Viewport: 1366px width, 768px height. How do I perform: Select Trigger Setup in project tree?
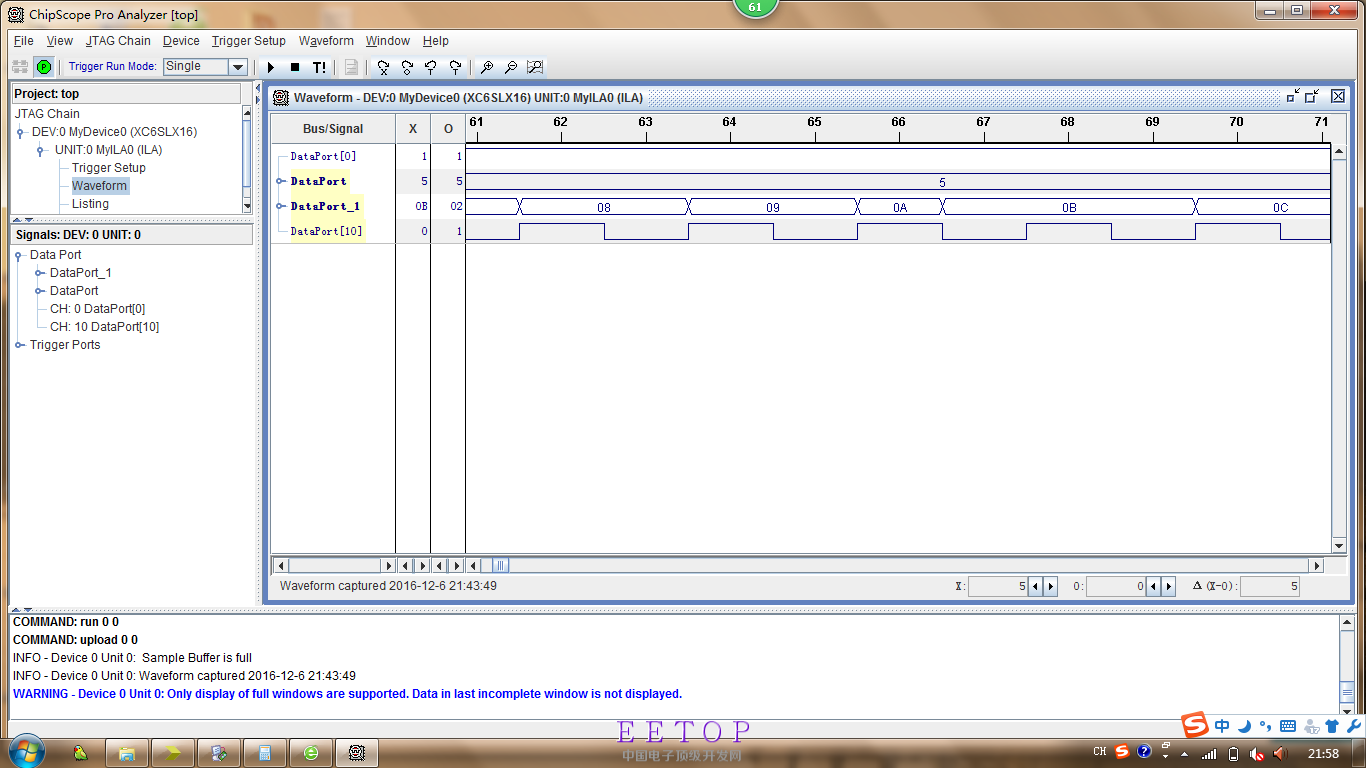[x=109, y=168]
